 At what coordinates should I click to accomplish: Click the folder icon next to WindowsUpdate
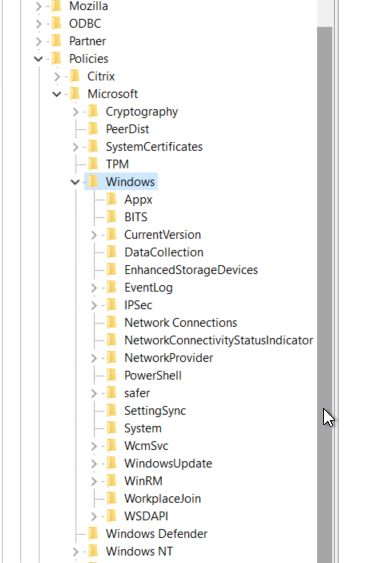(x=112, y=463)
